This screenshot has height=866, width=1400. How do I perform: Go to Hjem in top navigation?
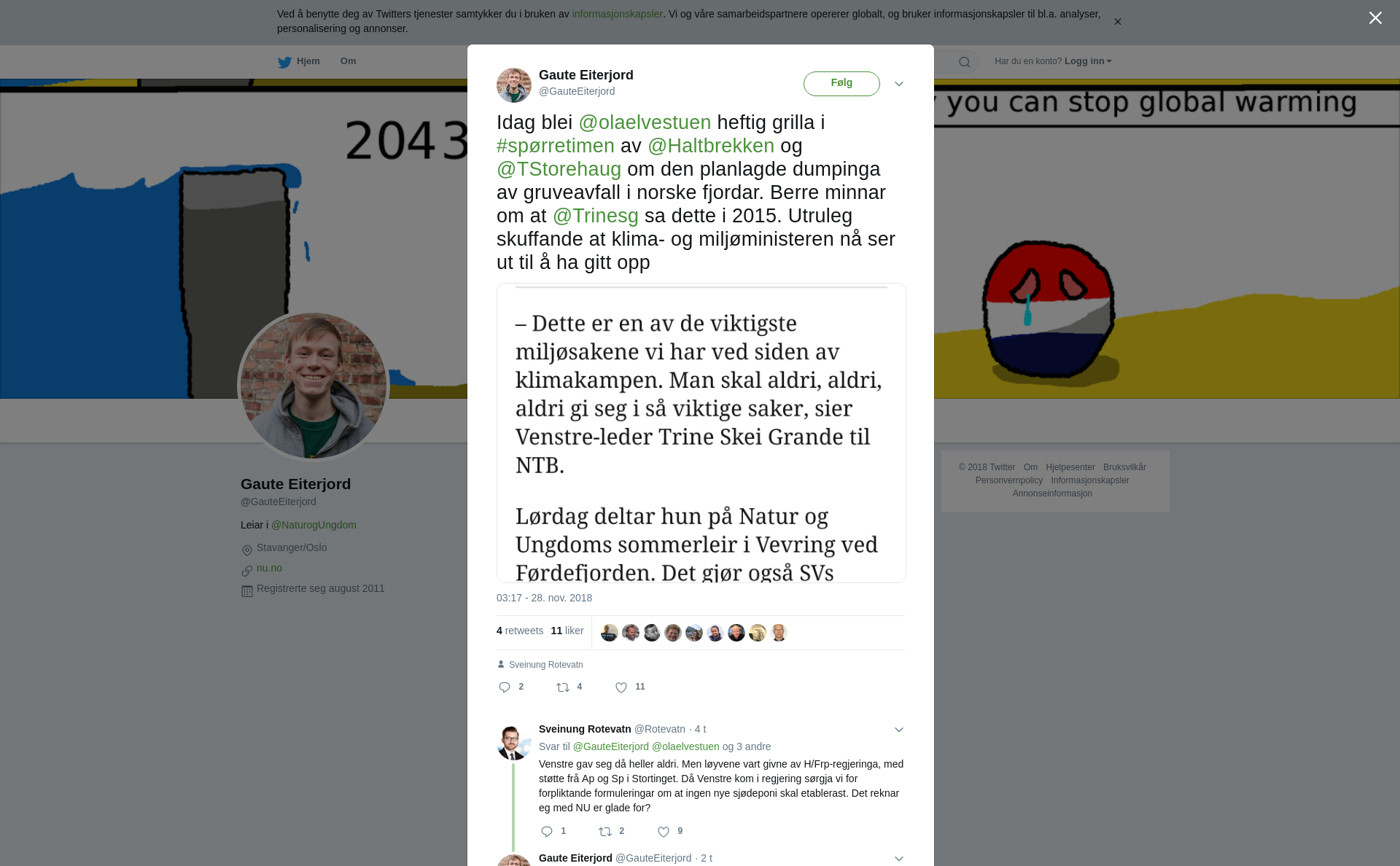[308, 61]
